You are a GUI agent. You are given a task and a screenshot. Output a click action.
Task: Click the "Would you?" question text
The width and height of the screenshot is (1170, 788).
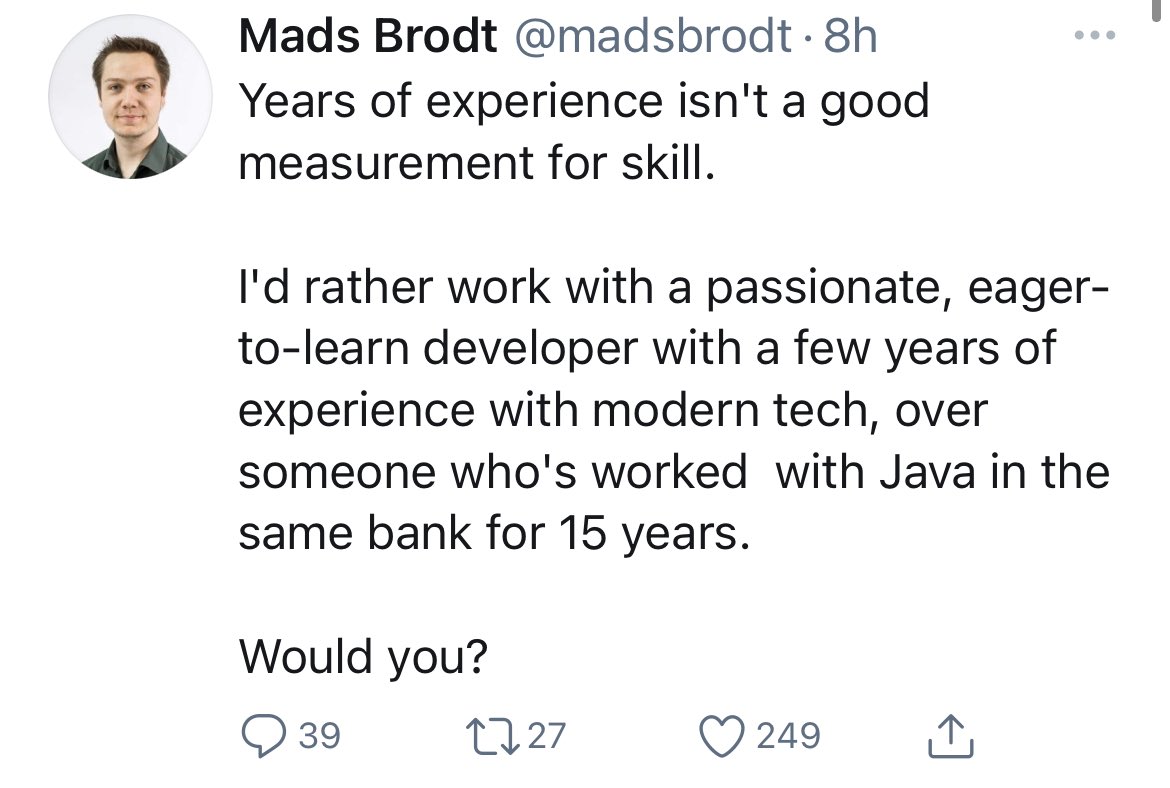click(x=363, y=657)
